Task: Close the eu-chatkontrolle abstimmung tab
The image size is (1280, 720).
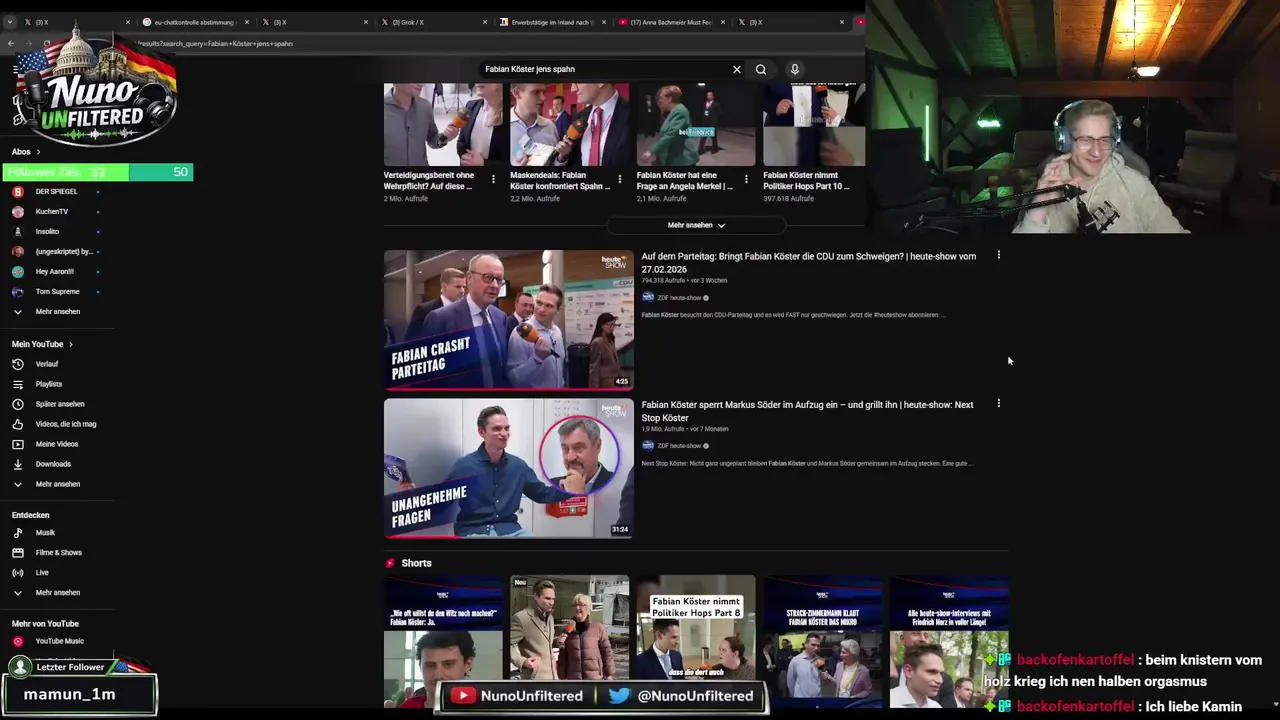Action: click(x=247, y=22)
